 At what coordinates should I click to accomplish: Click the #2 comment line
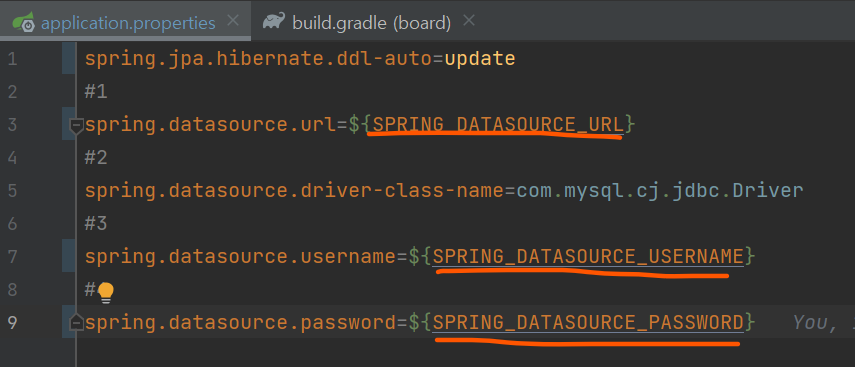pos(96,158)
